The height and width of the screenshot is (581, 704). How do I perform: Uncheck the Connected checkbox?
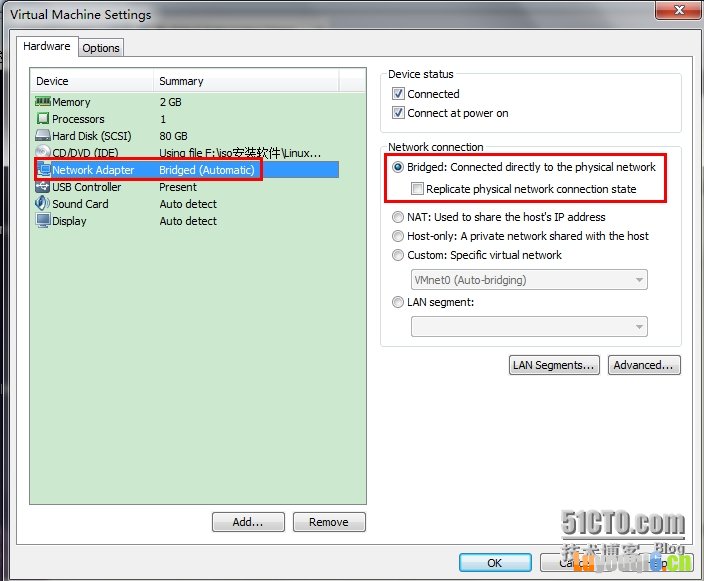pos(398,93)
